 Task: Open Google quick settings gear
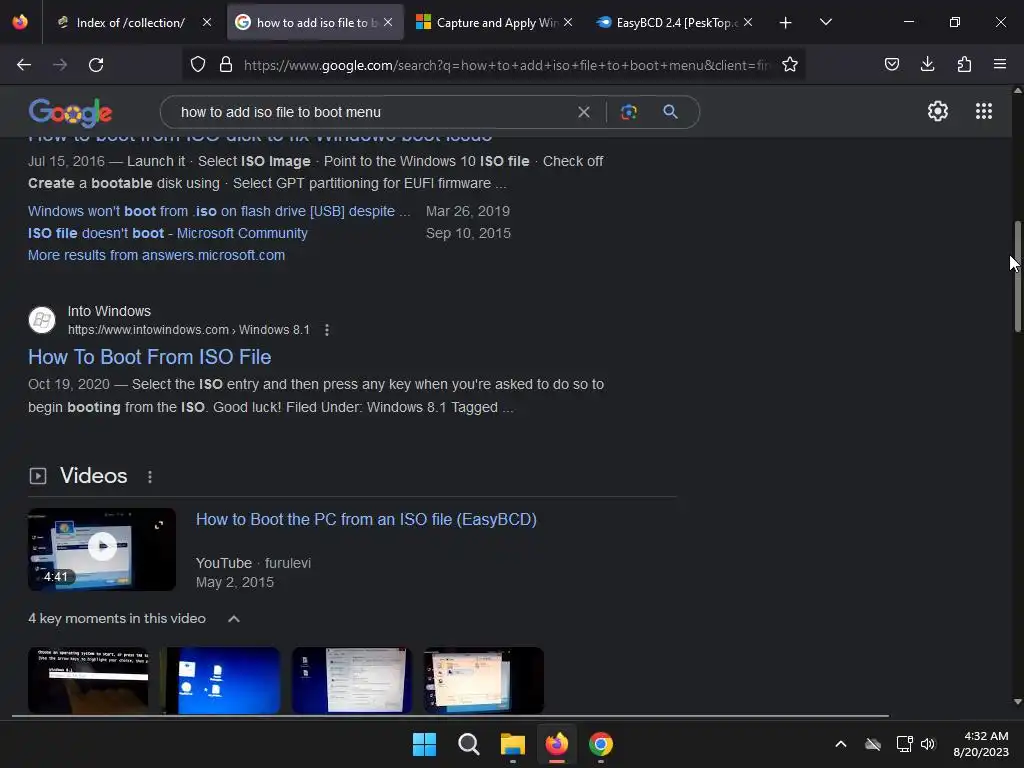tap(938, 111)
